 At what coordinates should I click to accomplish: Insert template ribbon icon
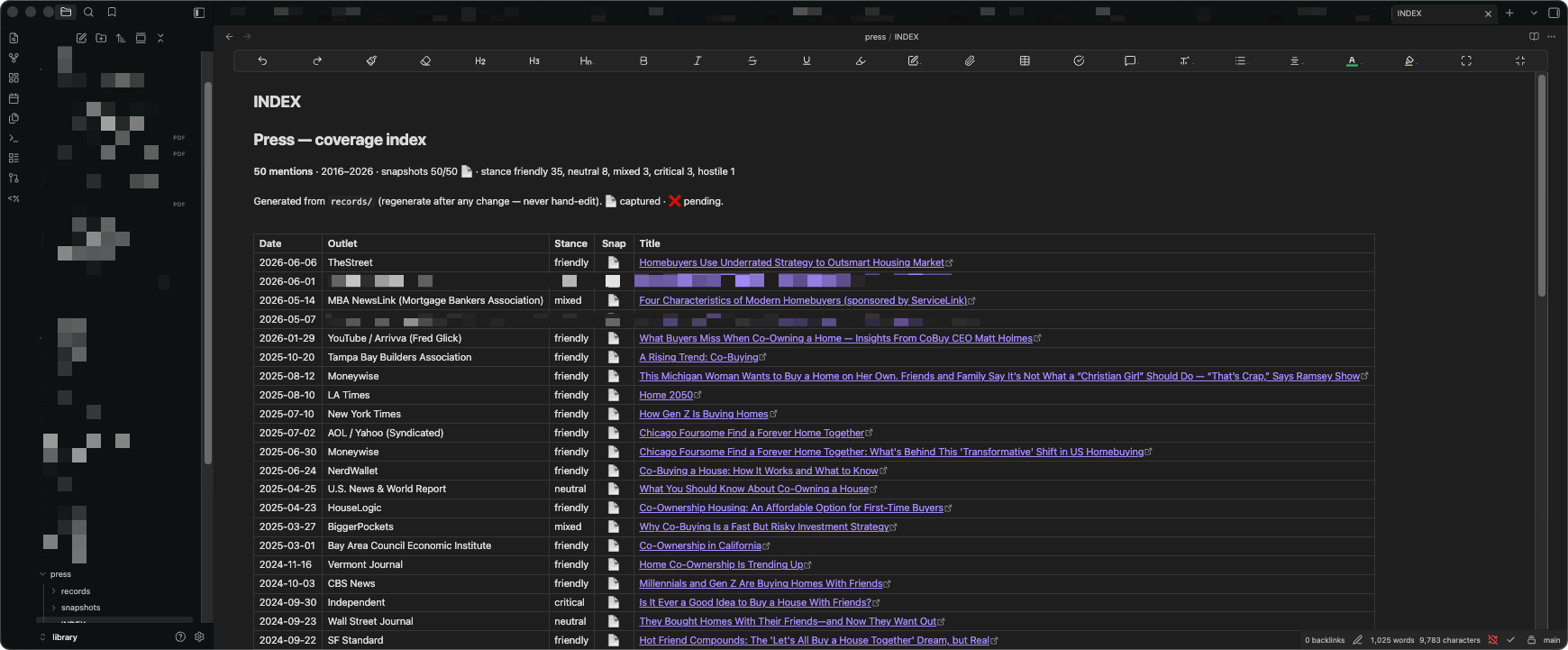point(14,118)
